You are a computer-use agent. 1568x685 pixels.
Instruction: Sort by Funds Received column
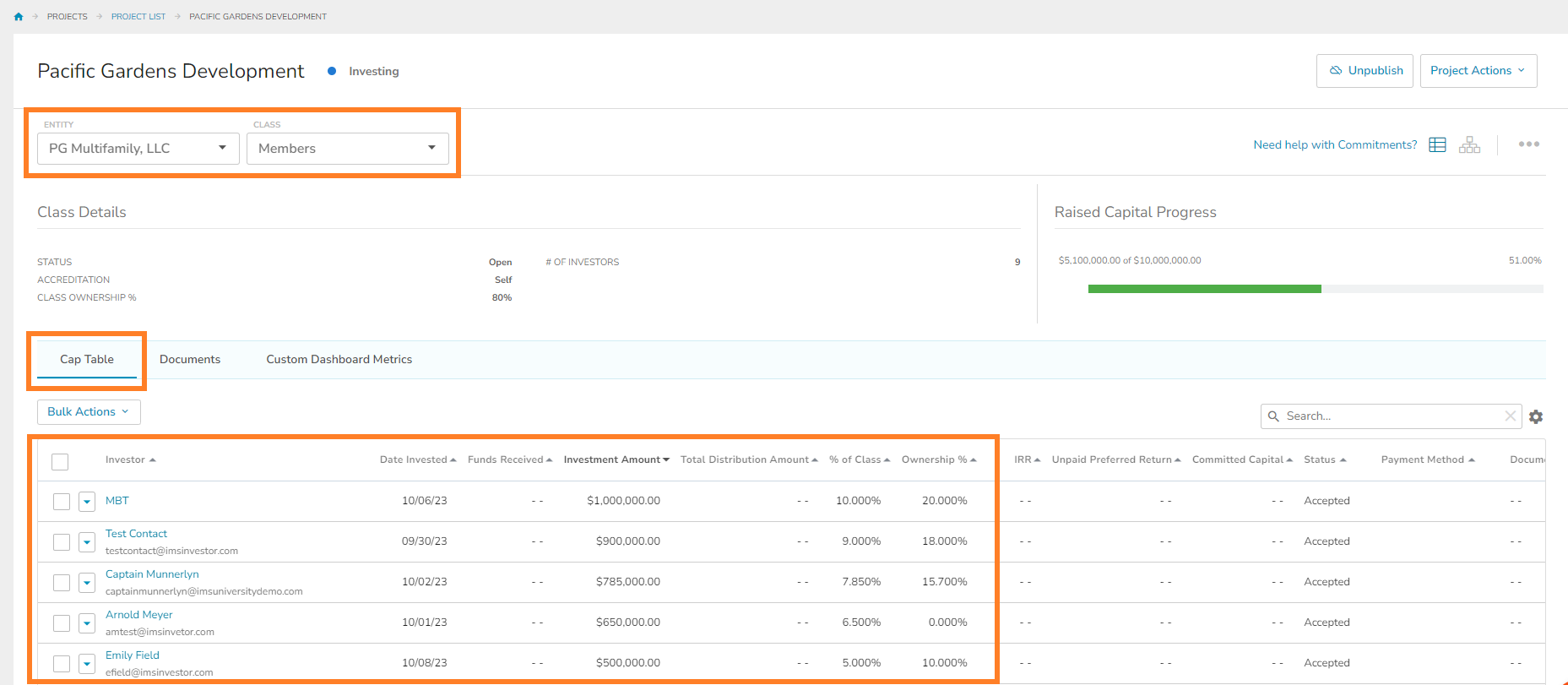[510, 459]
